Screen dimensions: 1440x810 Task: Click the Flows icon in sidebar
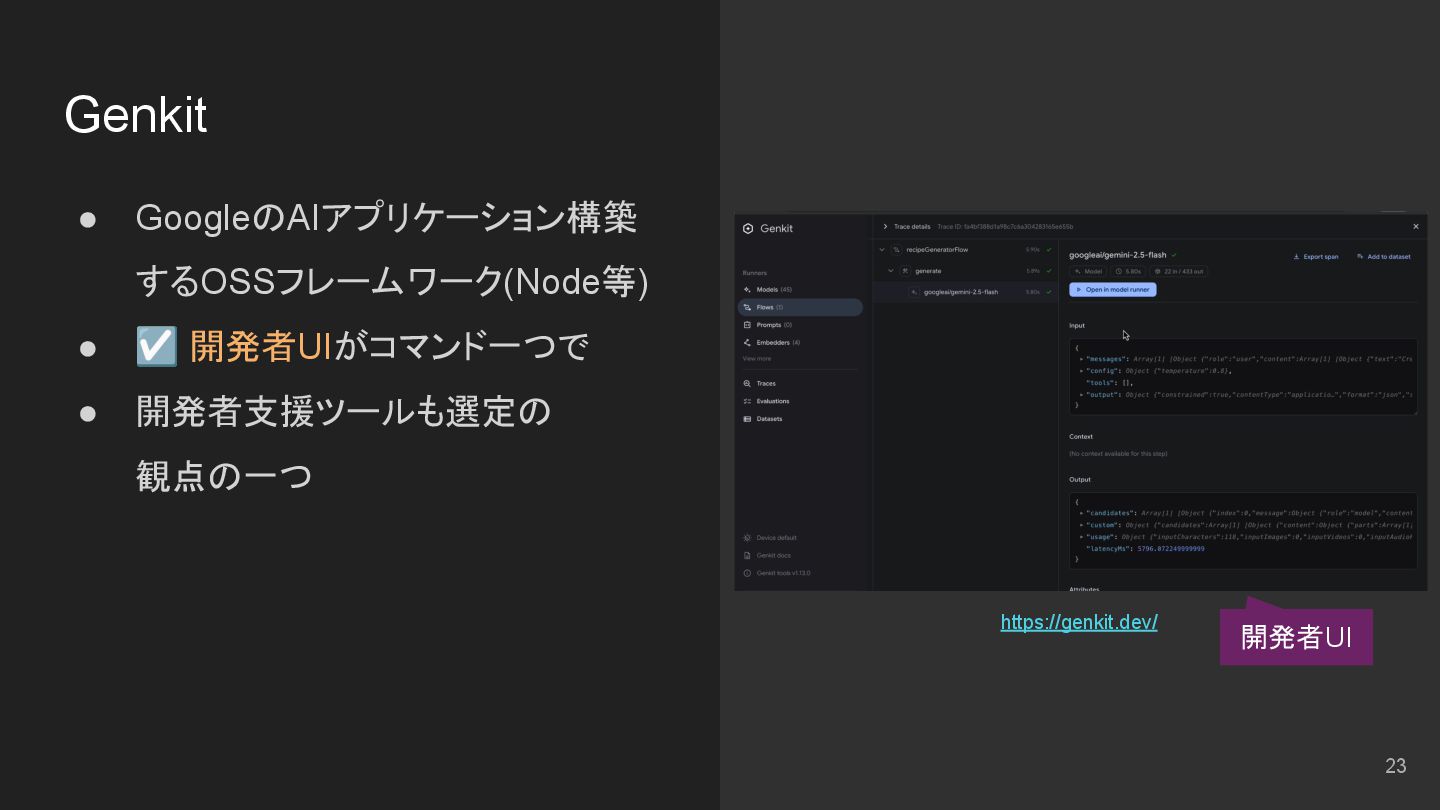coord(747,307)
